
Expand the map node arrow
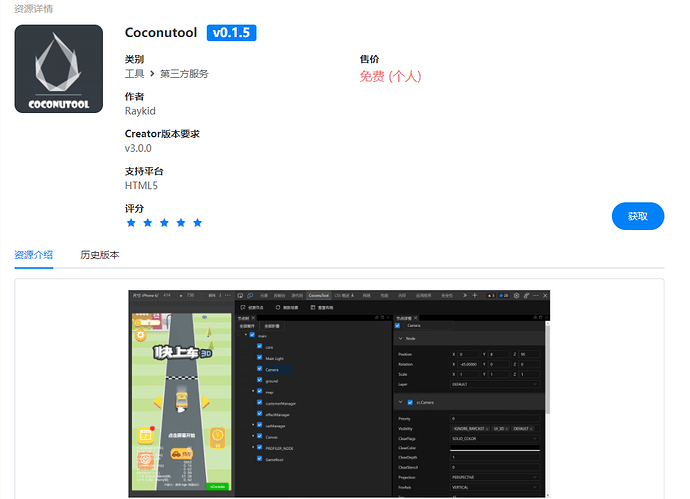click(x=253, y=391)
